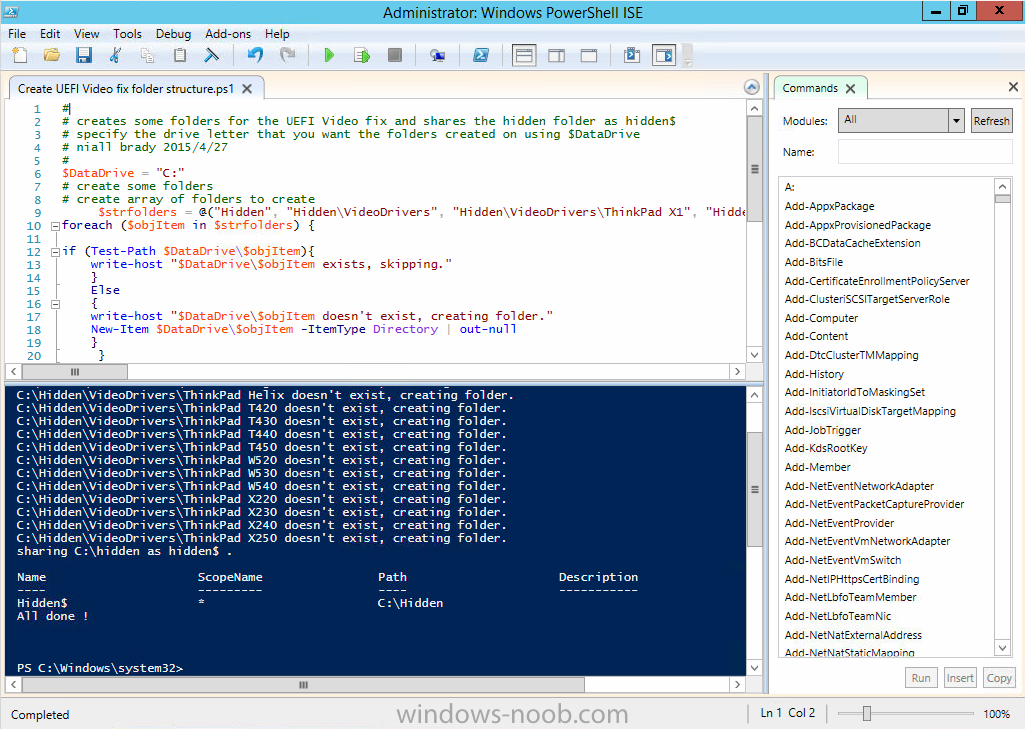This screenshot has height=729, width=1025.
Task: Open the File menu
Action: click(17, 34)
